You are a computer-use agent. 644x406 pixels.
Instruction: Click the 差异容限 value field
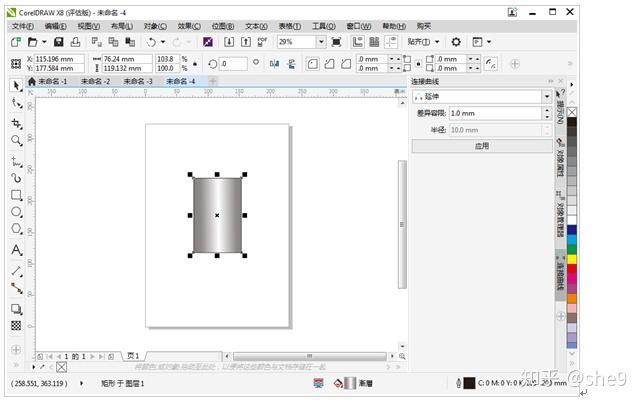point(494,113)
